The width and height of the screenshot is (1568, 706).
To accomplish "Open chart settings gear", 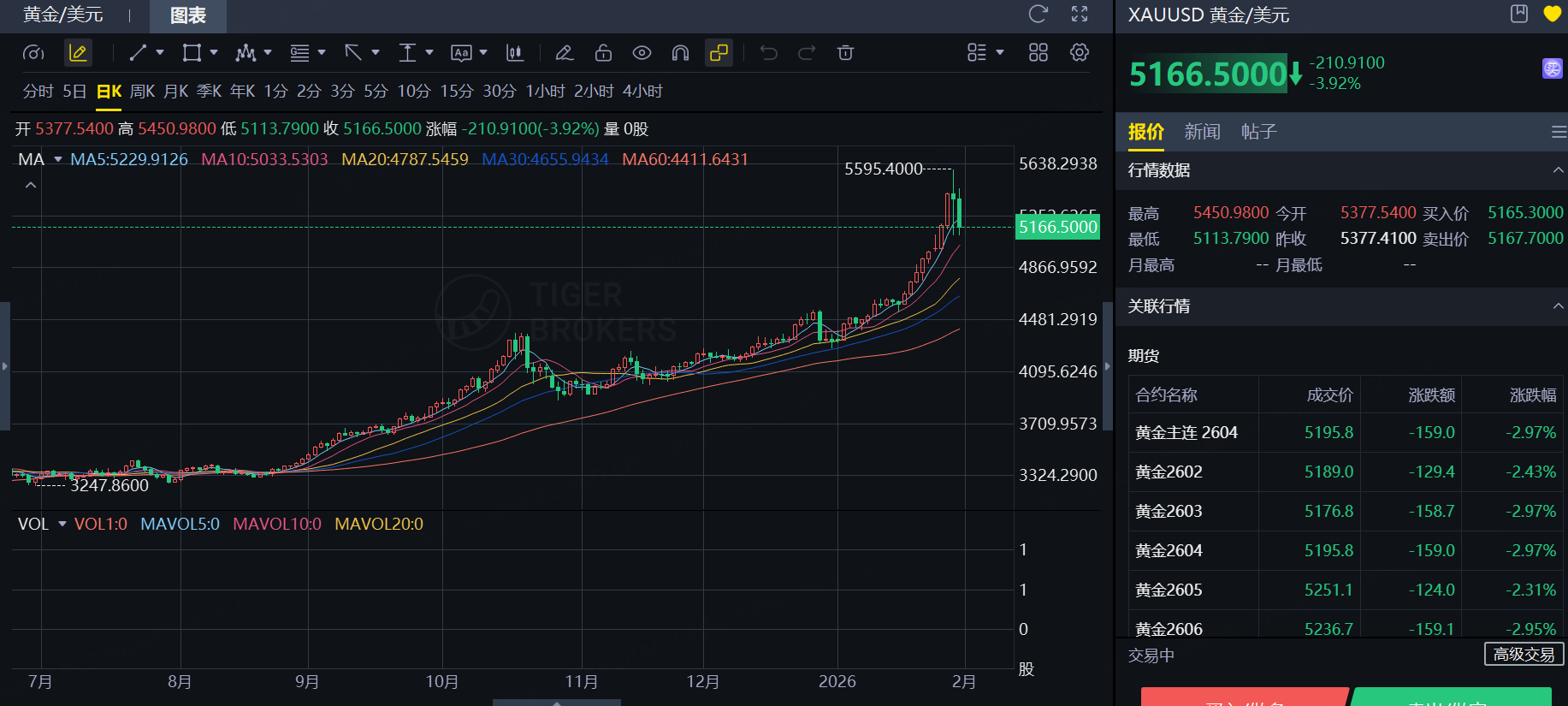I will click(1080, 53).
